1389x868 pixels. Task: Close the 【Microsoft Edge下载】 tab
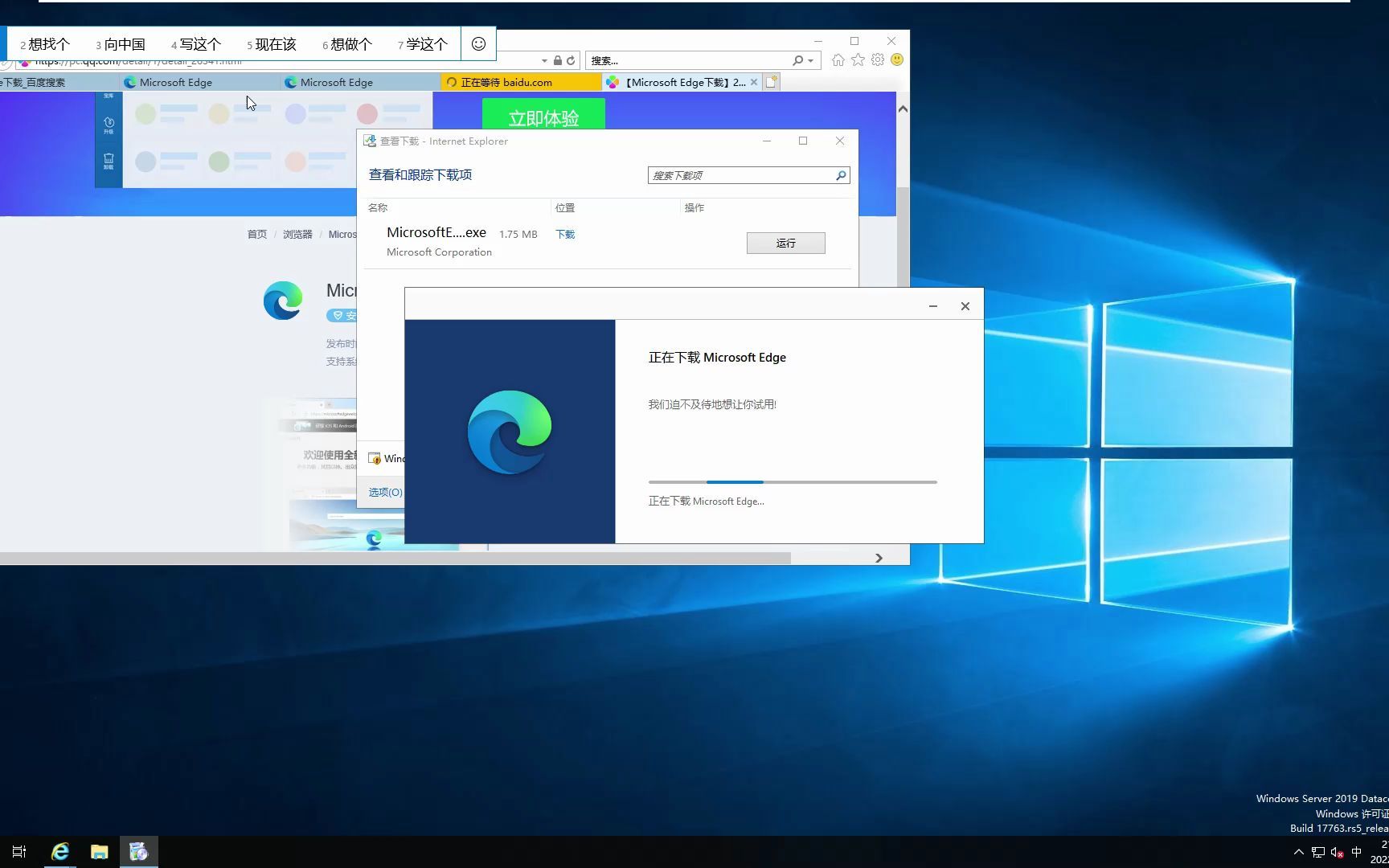(754, 82)
